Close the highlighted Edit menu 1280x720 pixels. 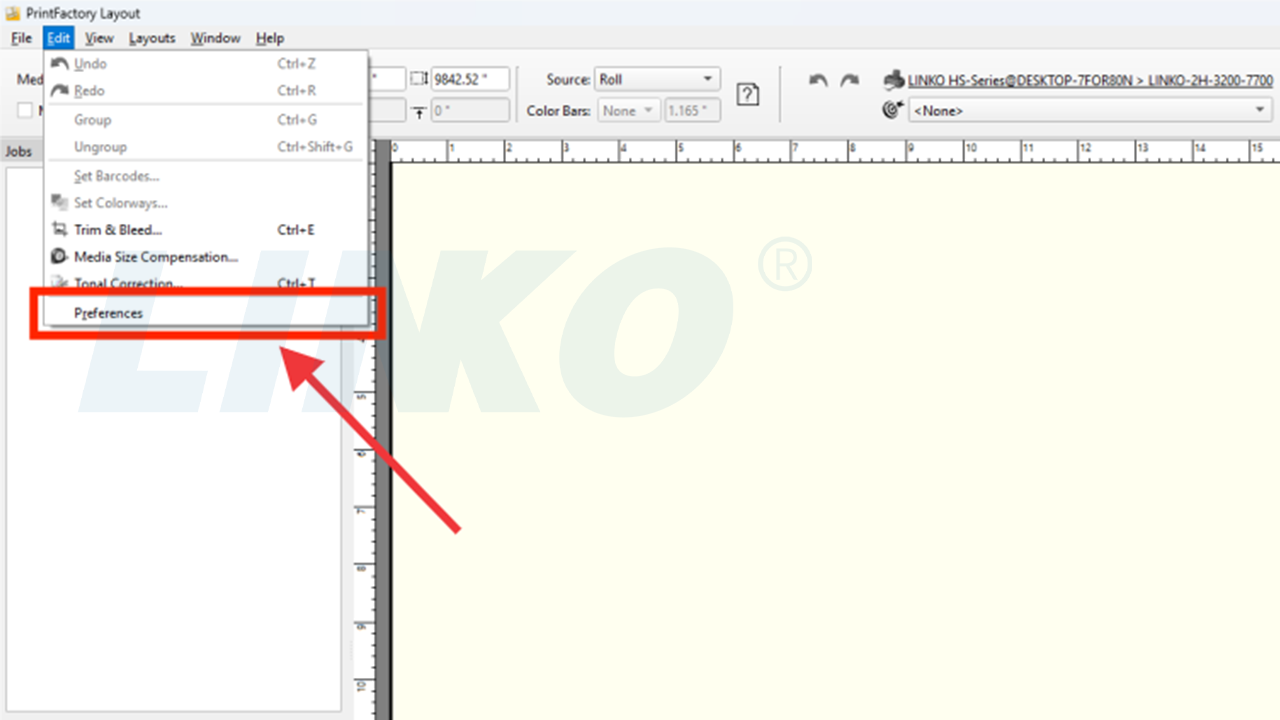click(x=59, y=38)
